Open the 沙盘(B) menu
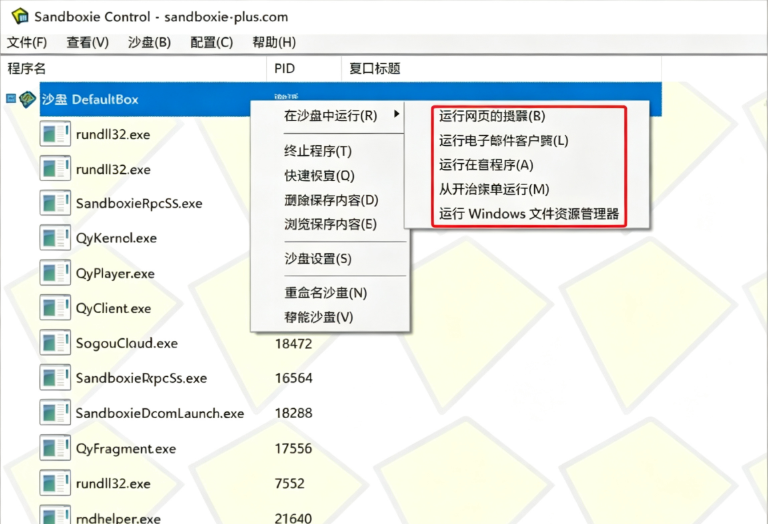 pos(149,43)
